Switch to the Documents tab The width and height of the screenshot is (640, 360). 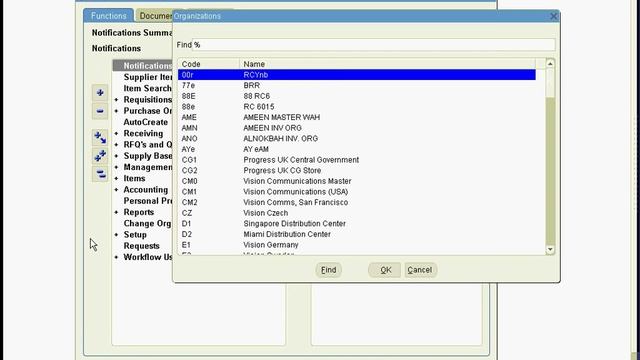pyautogui.click(x=155, y=16)
